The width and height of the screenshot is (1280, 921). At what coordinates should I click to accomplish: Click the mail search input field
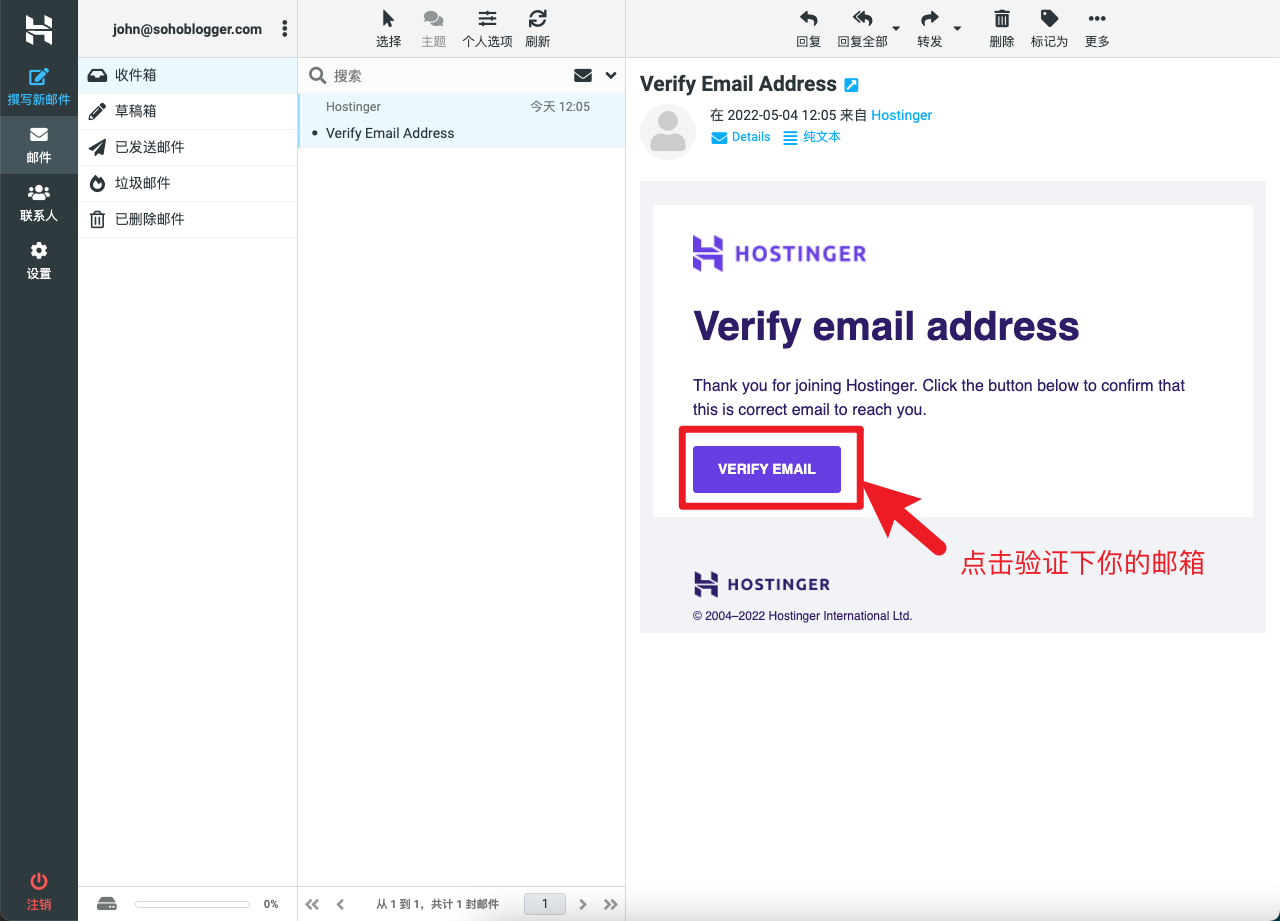(x=445, y=76)
